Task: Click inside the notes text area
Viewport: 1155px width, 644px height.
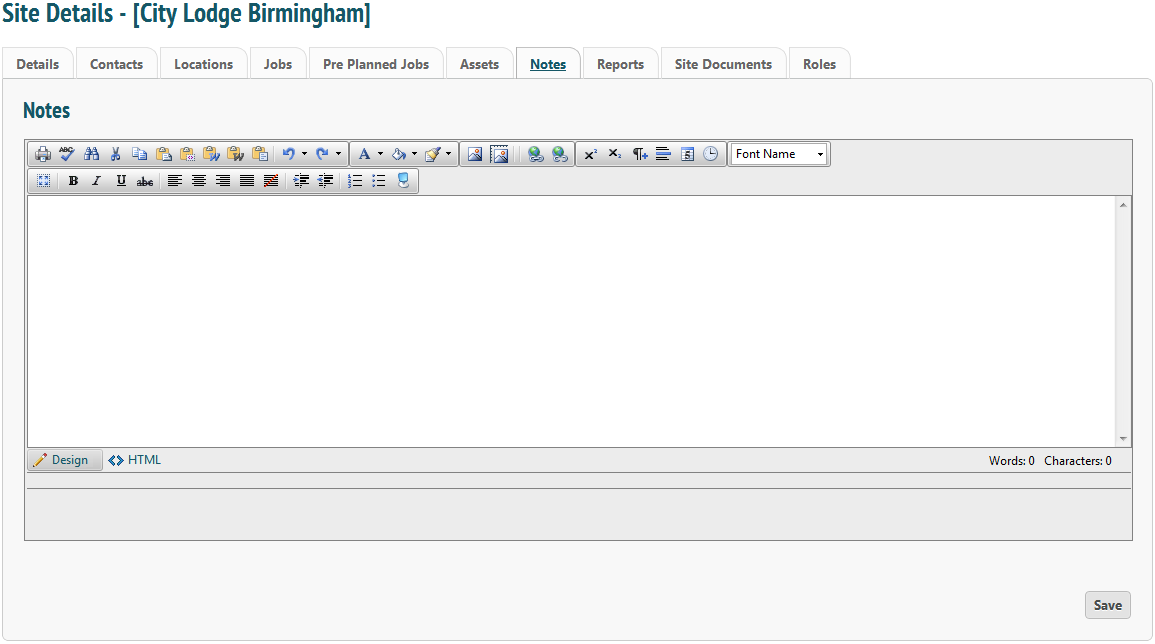Action: click(571, 321)
